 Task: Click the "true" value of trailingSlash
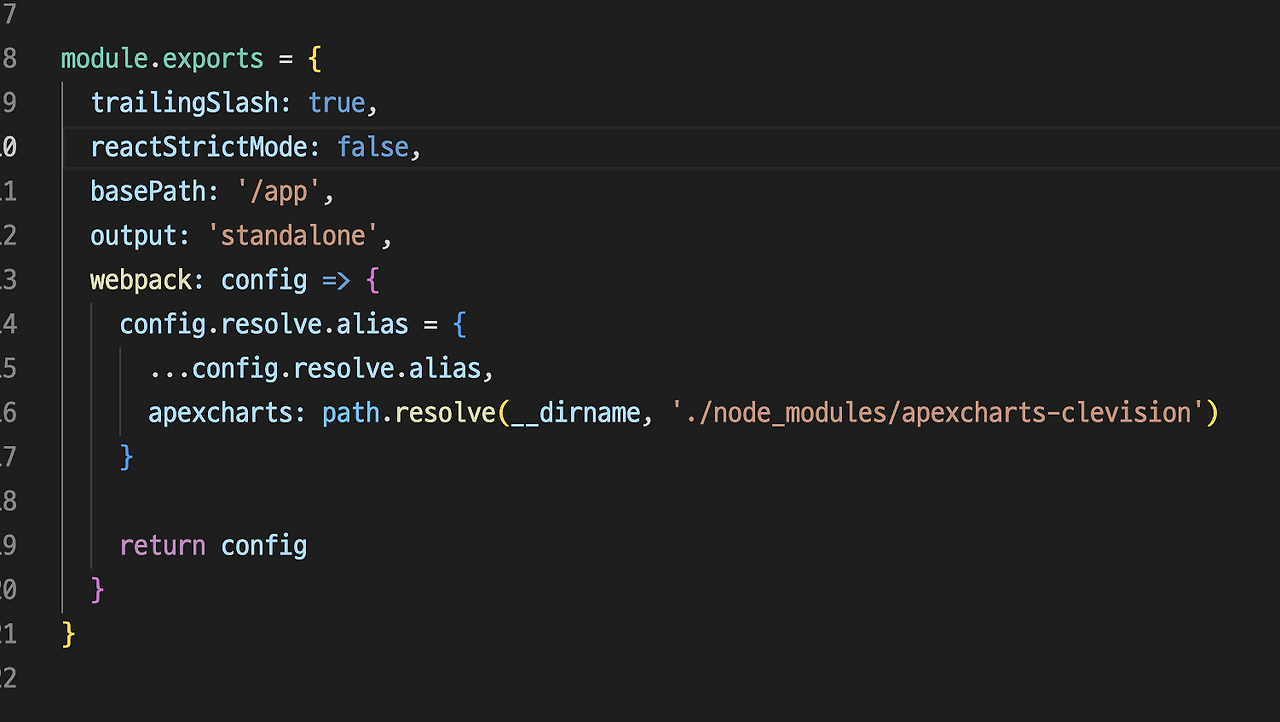[x=337, y=103]
